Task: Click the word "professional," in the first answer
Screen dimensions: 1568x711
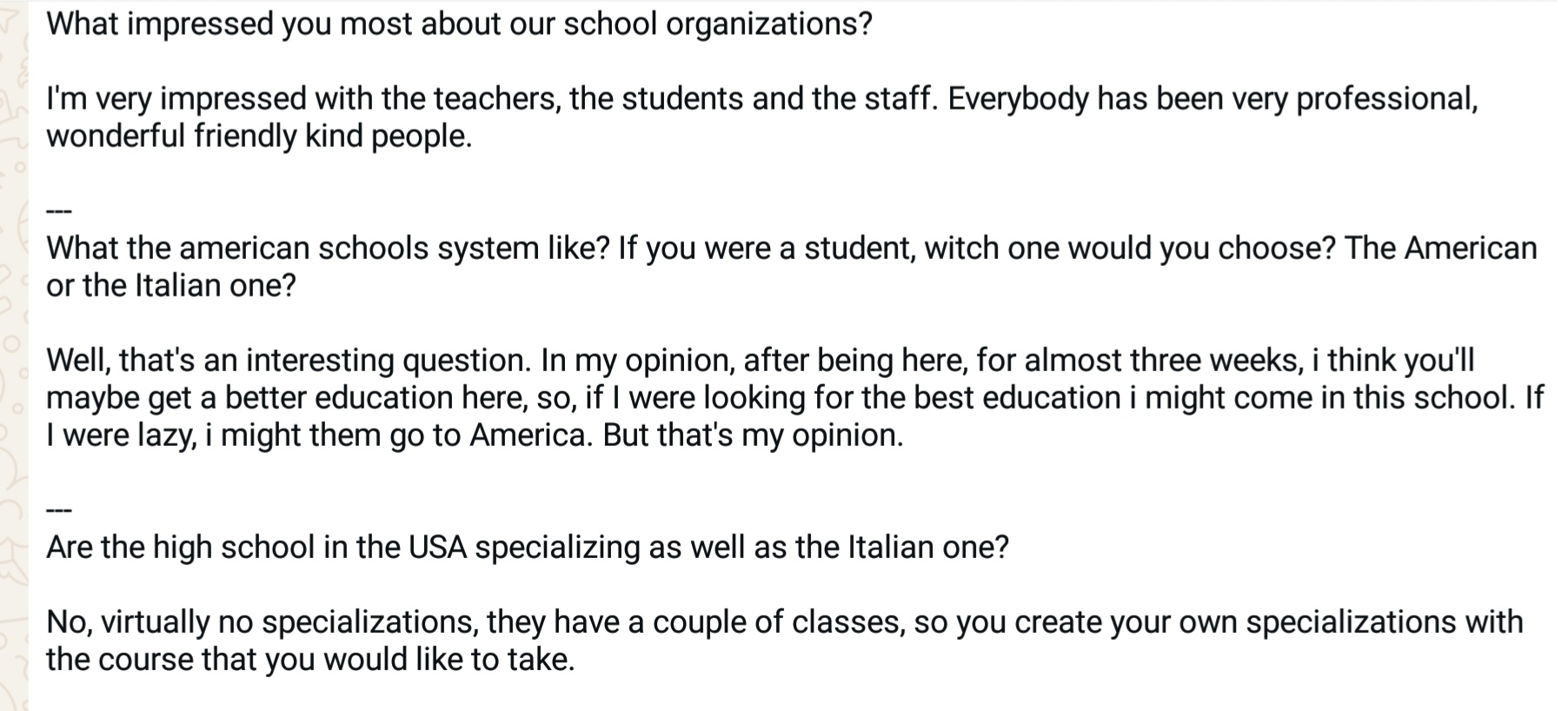Action: (1387, 99)
